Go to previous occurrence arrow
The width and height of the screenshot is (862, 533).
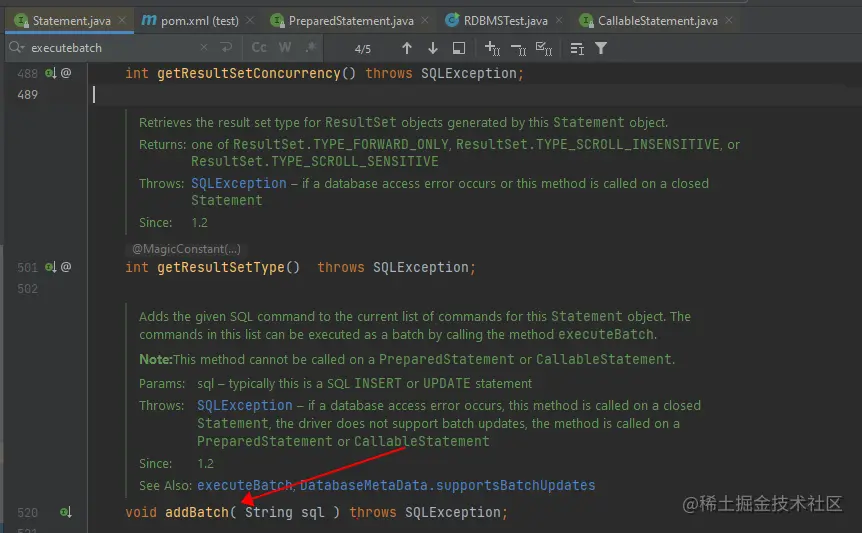coord(407,48)
